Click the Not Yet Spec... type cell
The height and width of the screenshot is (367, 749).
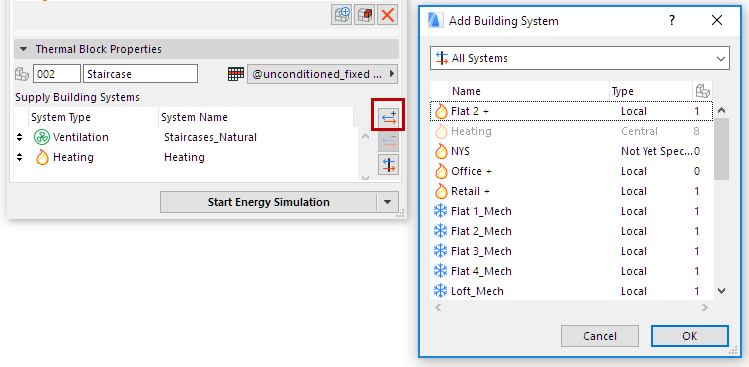coord(656,151)
